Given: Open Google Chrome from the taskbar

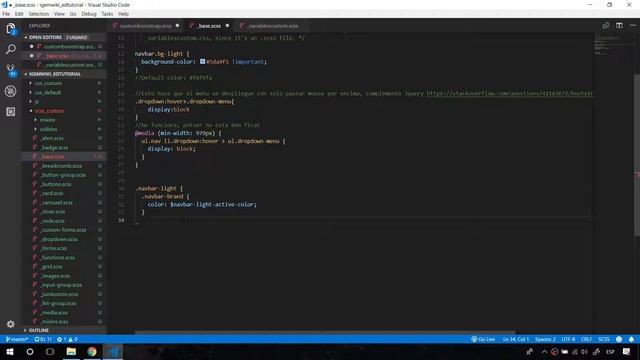Looking at the screenshot, I should [92, 351].
